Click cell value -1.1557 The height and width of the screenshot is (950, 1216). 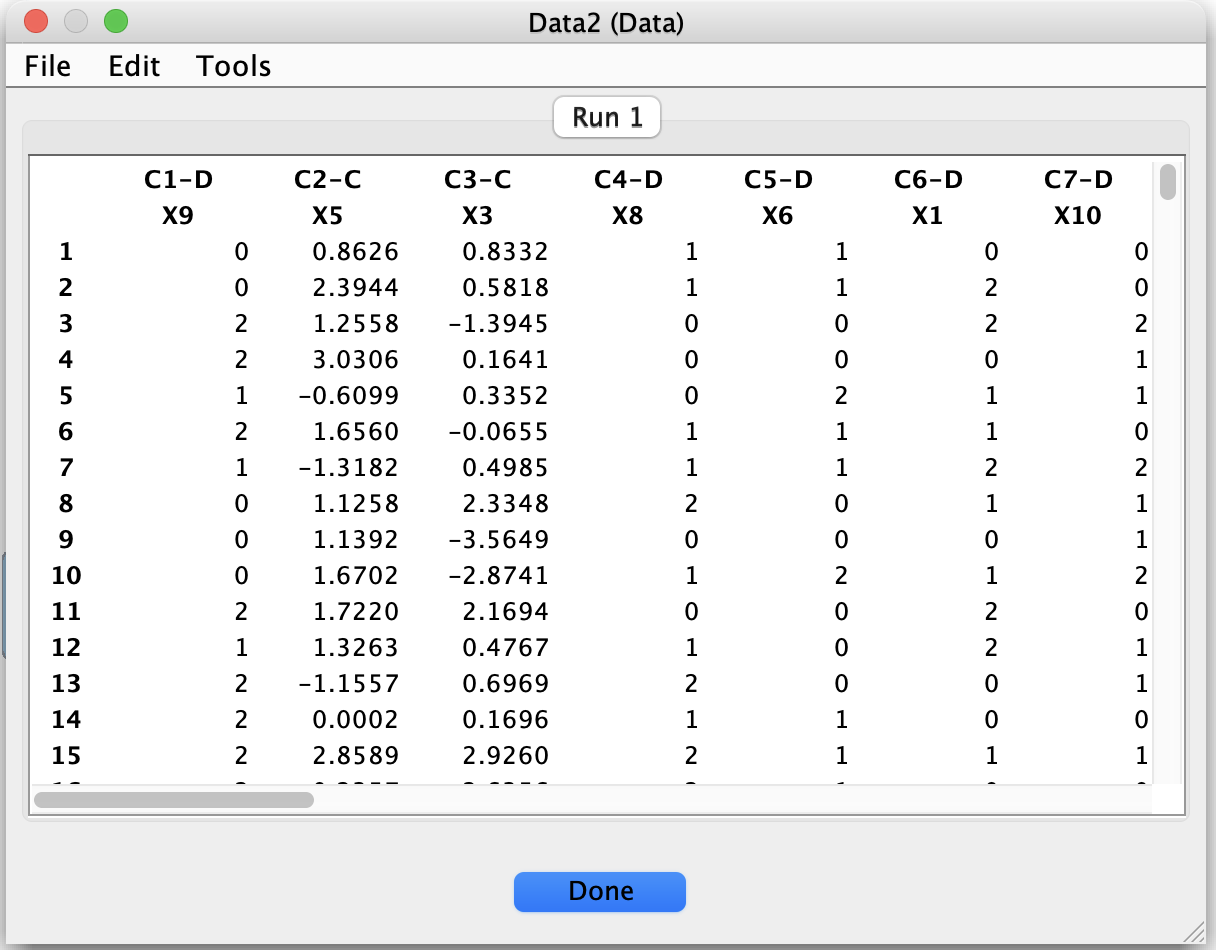point(349,684)
